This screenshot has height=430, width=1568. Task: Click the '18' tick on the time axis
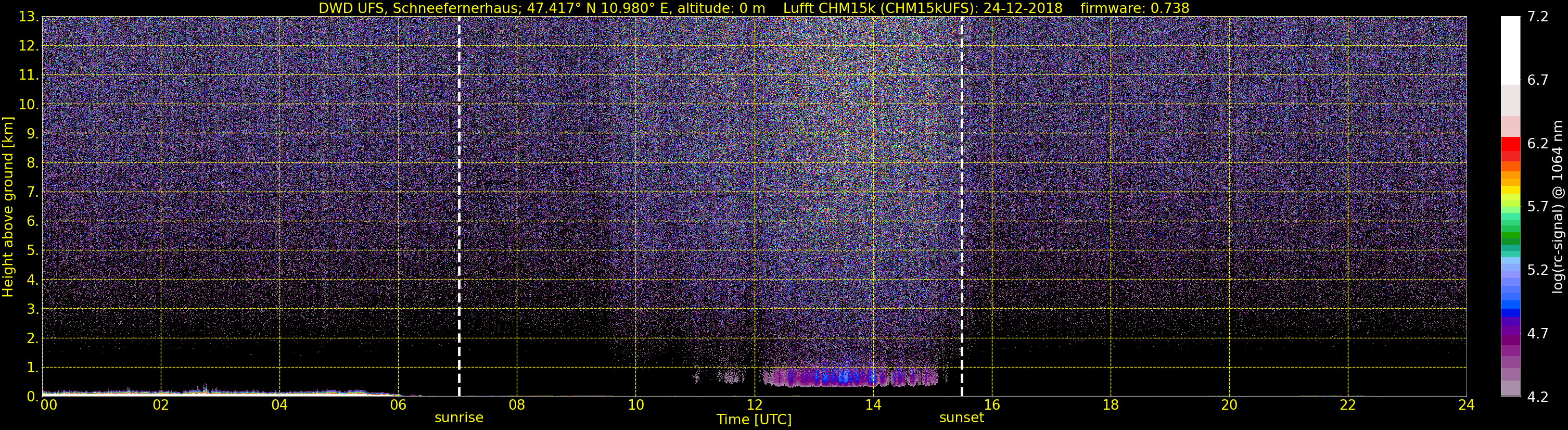(x=1110, y=405)
